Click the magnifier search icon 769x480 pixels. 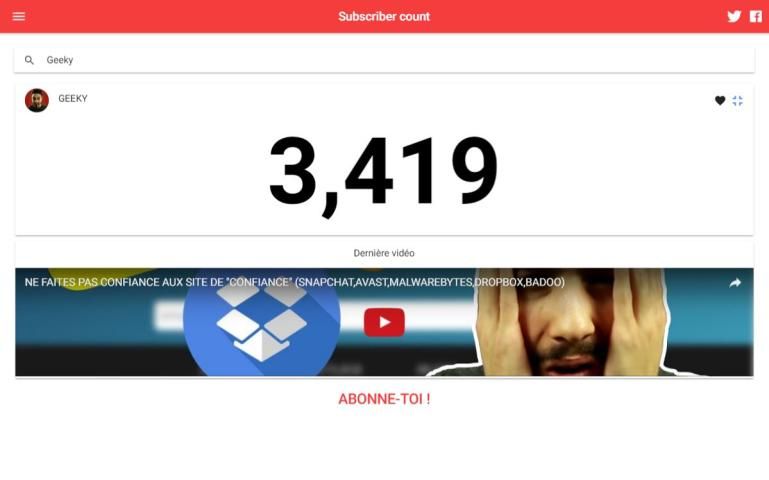point(29,60)
